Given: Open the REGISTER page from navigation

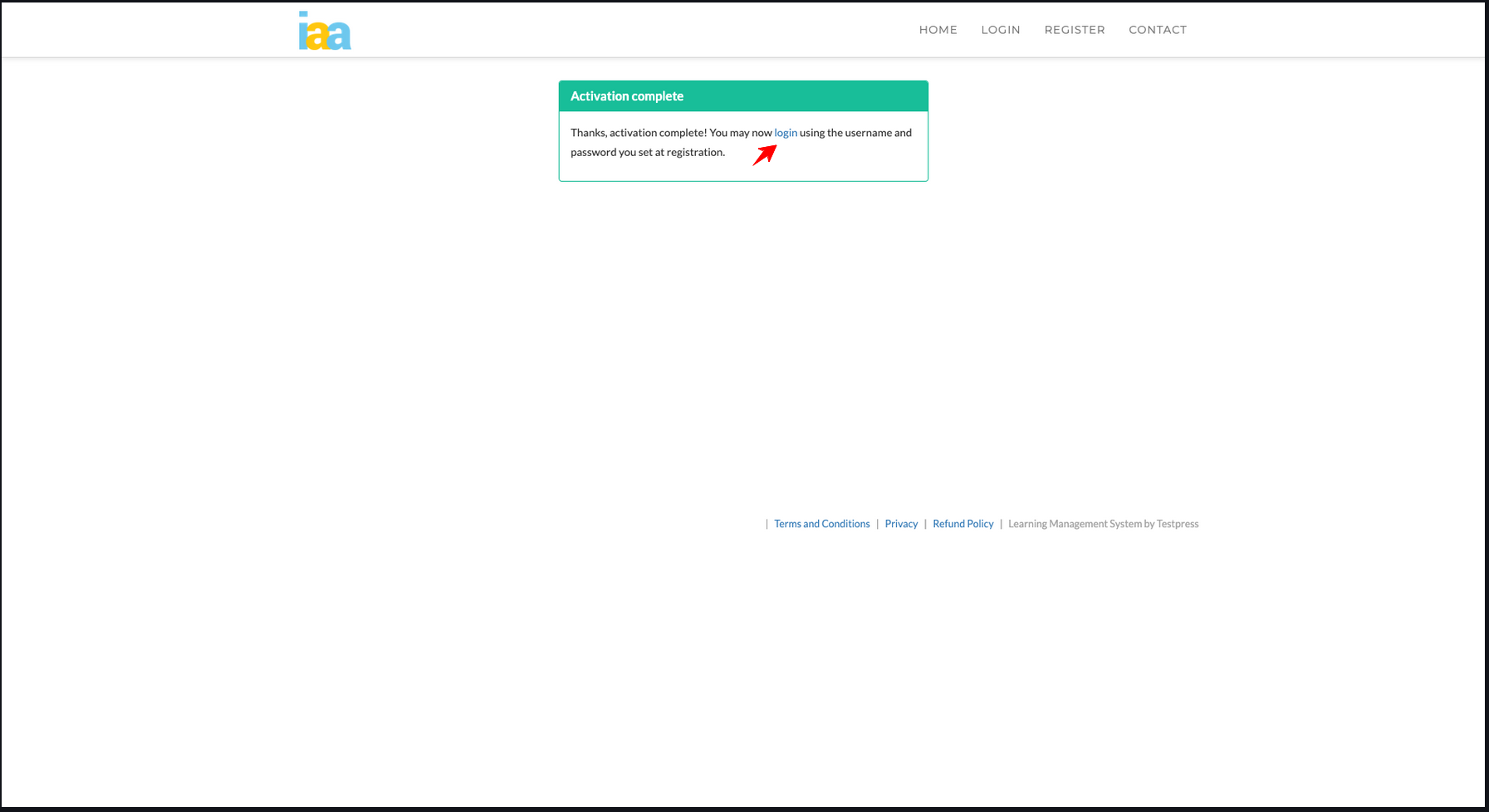Looking at the screenshot, I should [x=1074, y=30].
